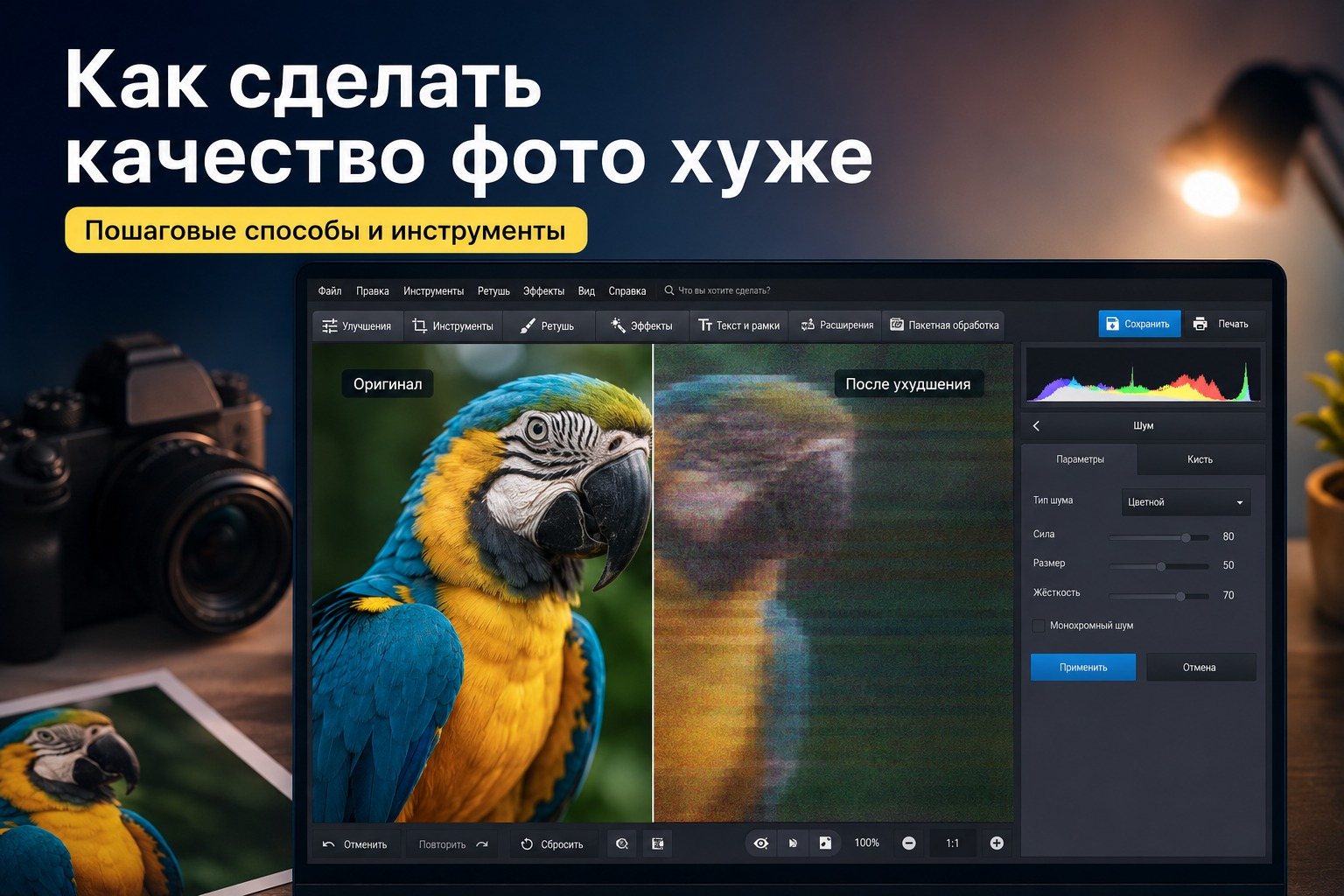Click the 100% zoom value

click(866, 843)
